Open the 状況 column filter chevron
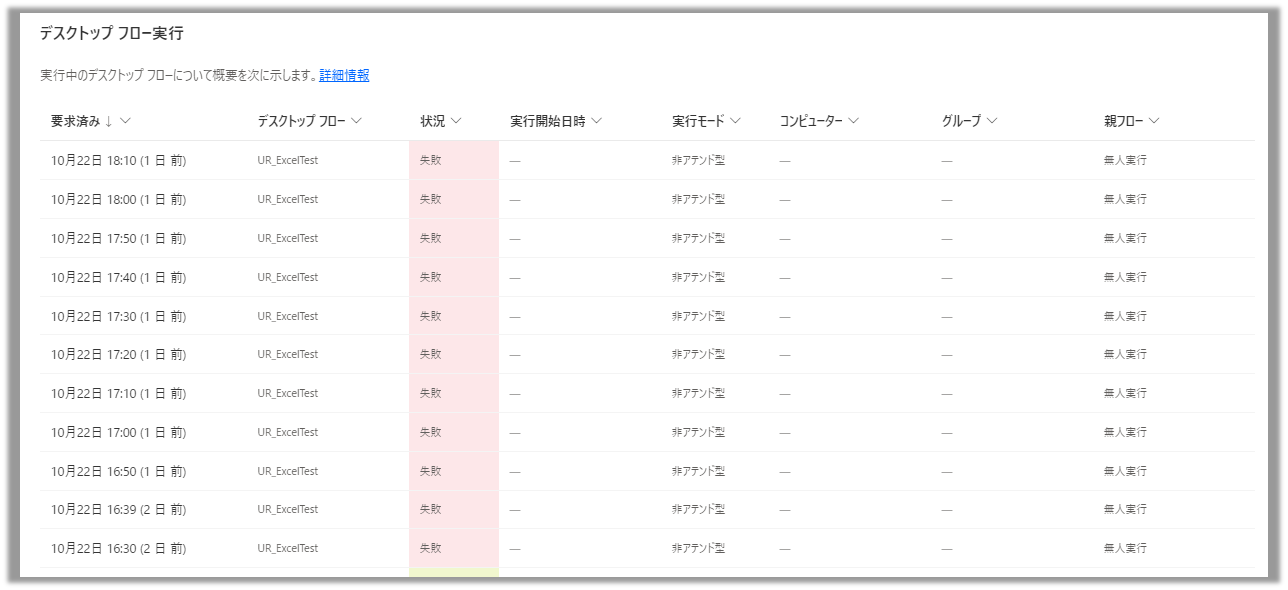Screen dimensions: 1288x590 coord(456,121)
